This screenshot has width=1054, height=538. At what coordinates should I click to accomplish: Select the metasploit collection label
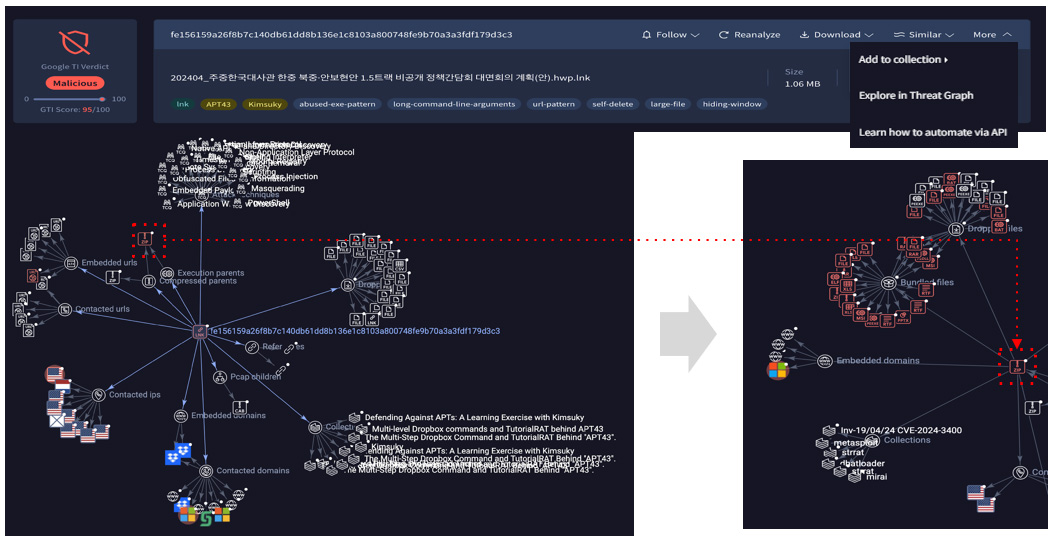tap(856, 443)
